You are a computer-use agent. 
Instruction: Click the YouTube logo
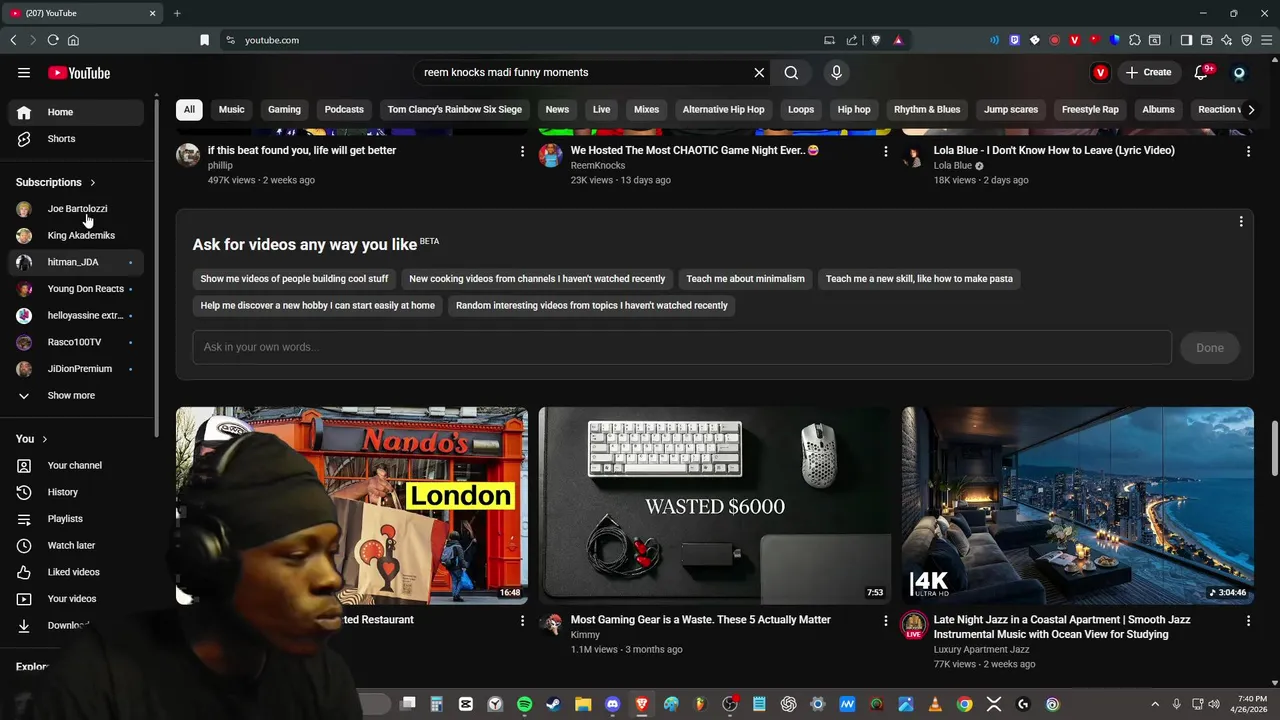click(79, 72)
